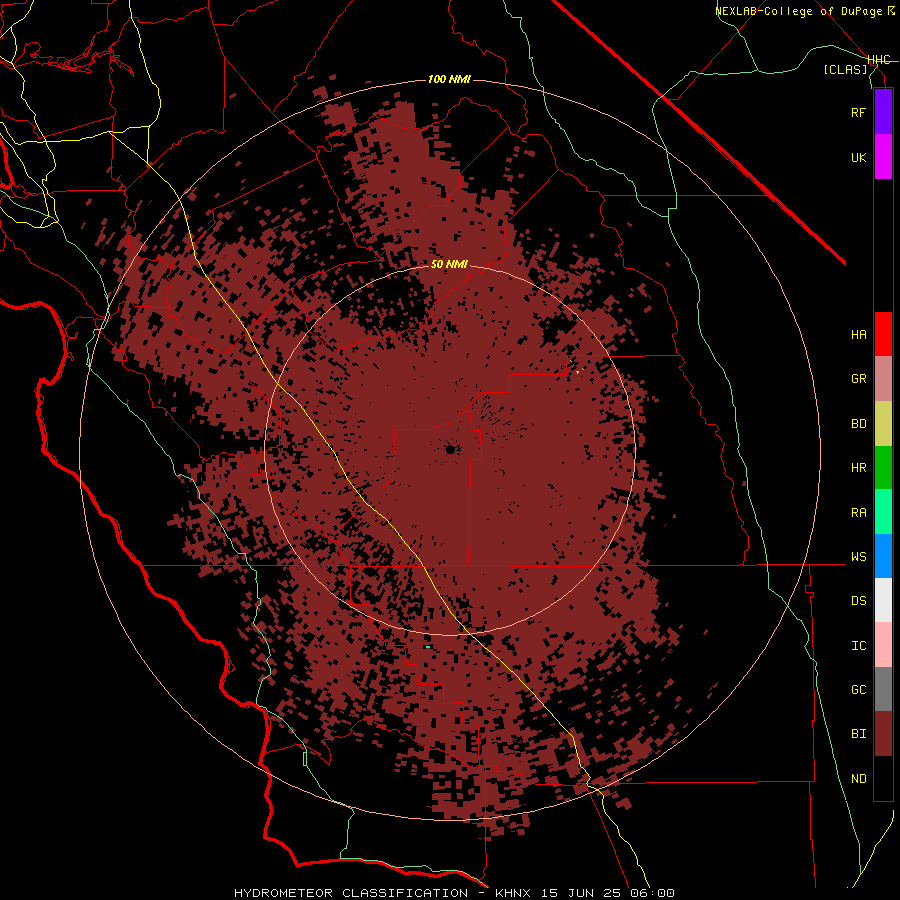Click the RA legend label
This screenshot has width=900, height=900.
tap(859, 513)
